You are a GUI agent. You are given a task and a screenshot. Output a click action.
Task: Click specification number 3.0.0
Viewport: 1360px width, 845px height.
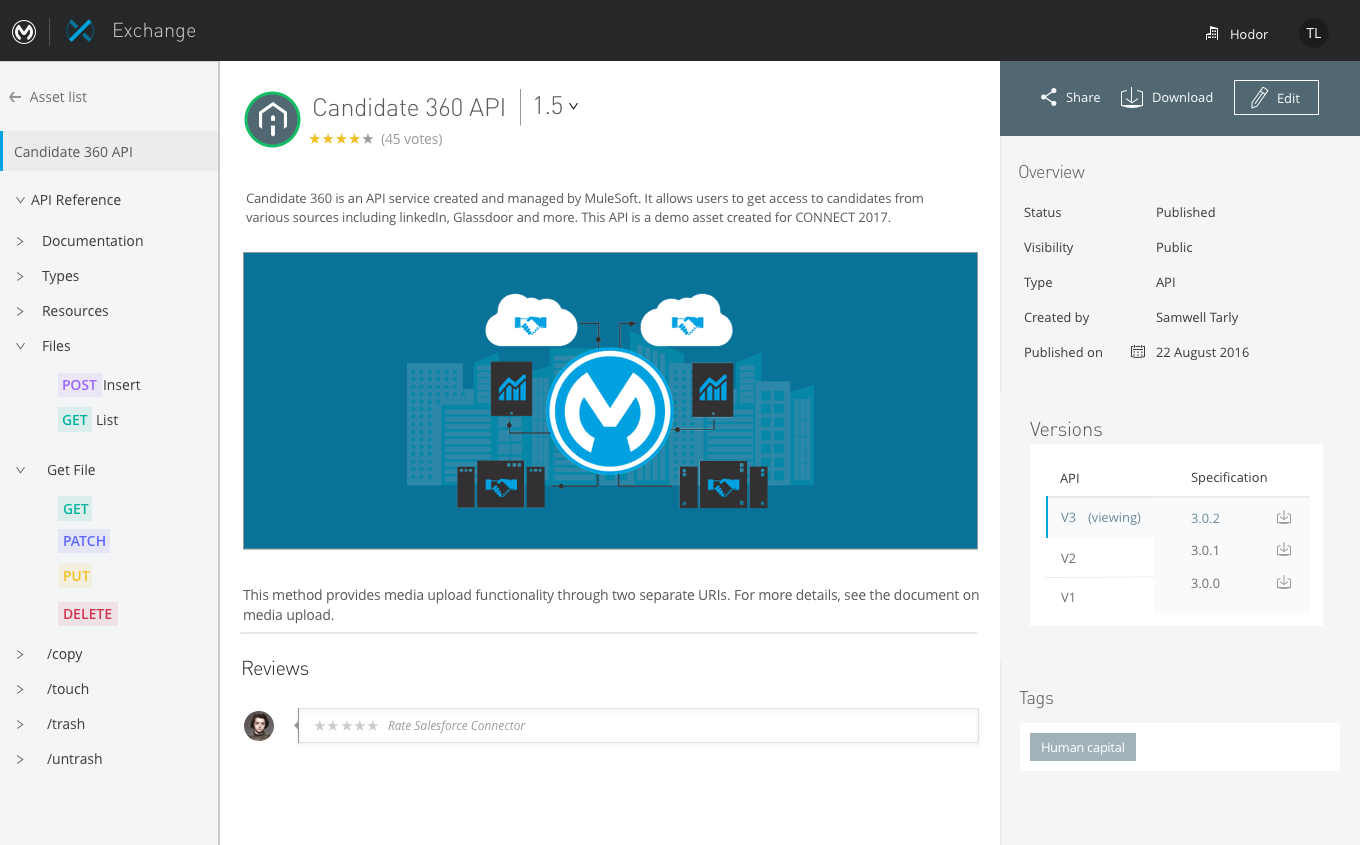(x=1205, y=583)
